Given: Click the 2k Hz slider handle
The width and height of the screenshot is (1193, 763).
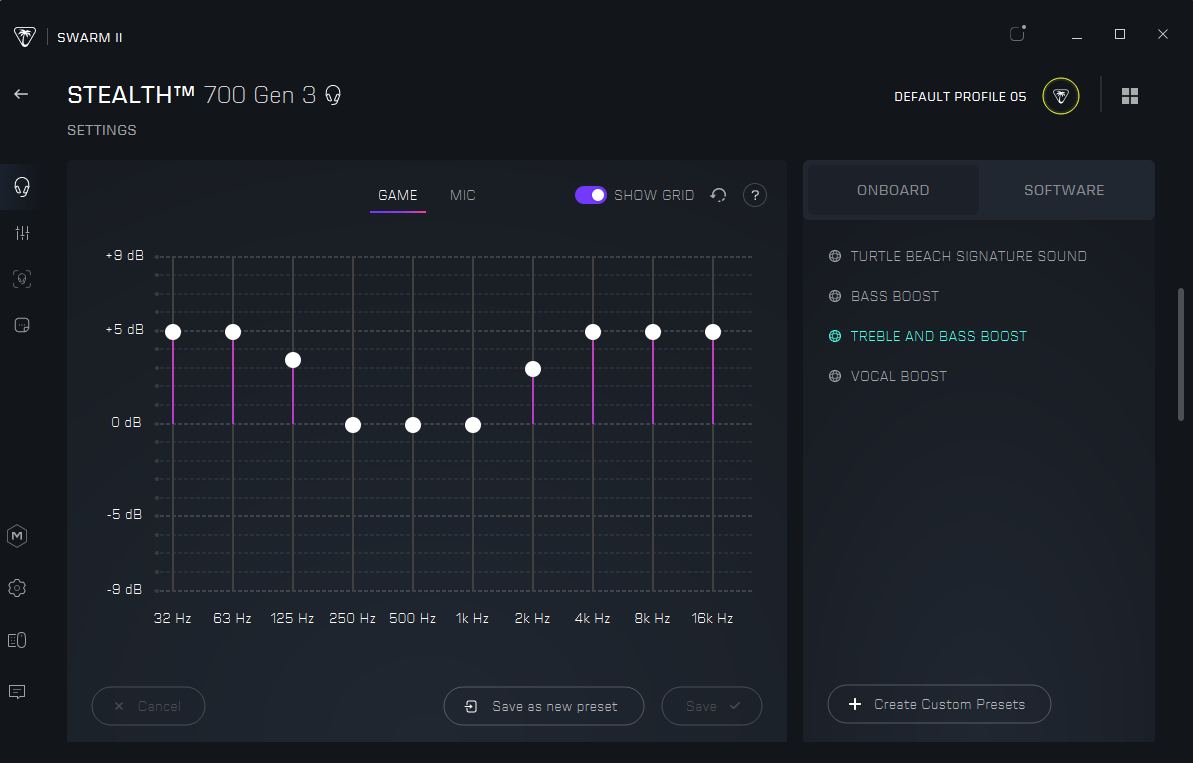Looking at the screenshot, I should (533, 369).
